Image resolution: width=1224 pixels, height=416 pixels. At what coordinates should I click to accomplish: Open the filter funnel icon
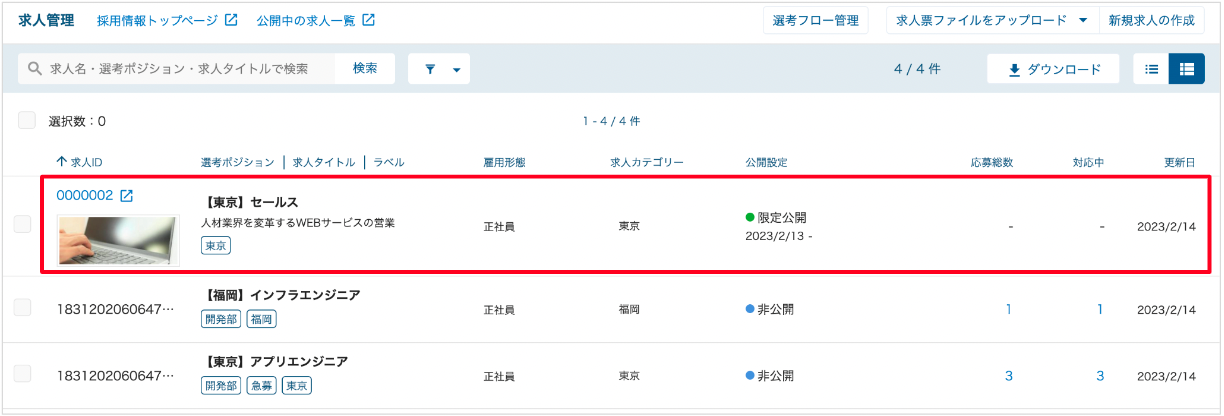point(431,70)
